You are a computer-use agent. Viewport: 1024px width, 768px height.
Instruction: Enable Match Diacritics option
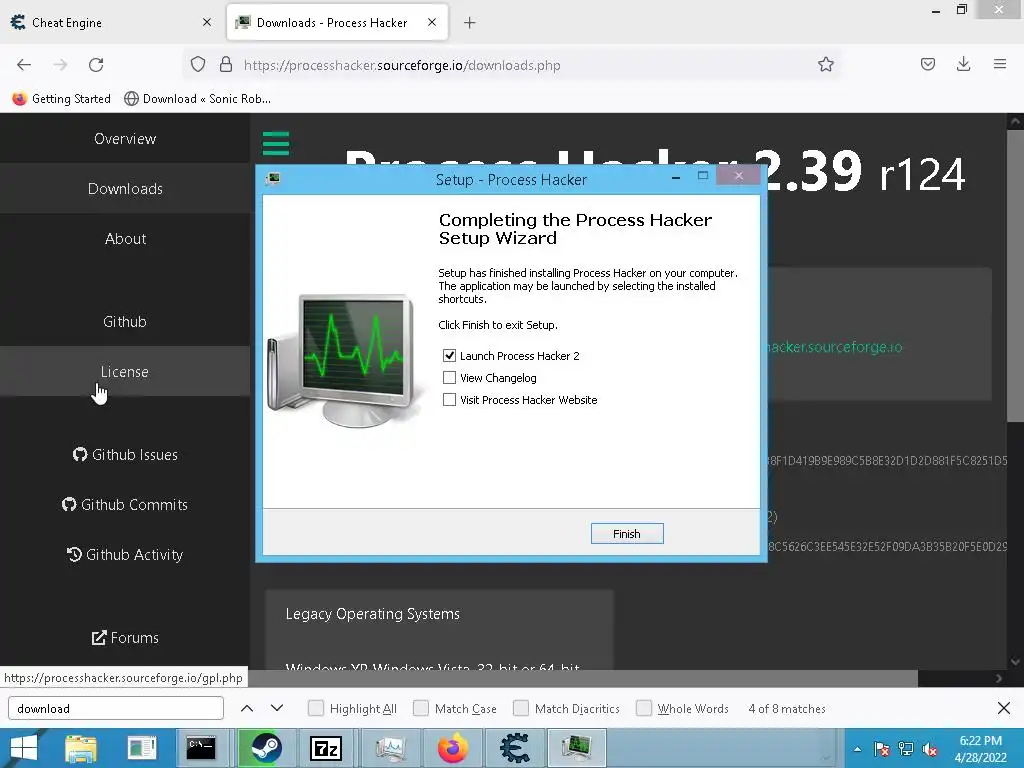tap(520, 709)
